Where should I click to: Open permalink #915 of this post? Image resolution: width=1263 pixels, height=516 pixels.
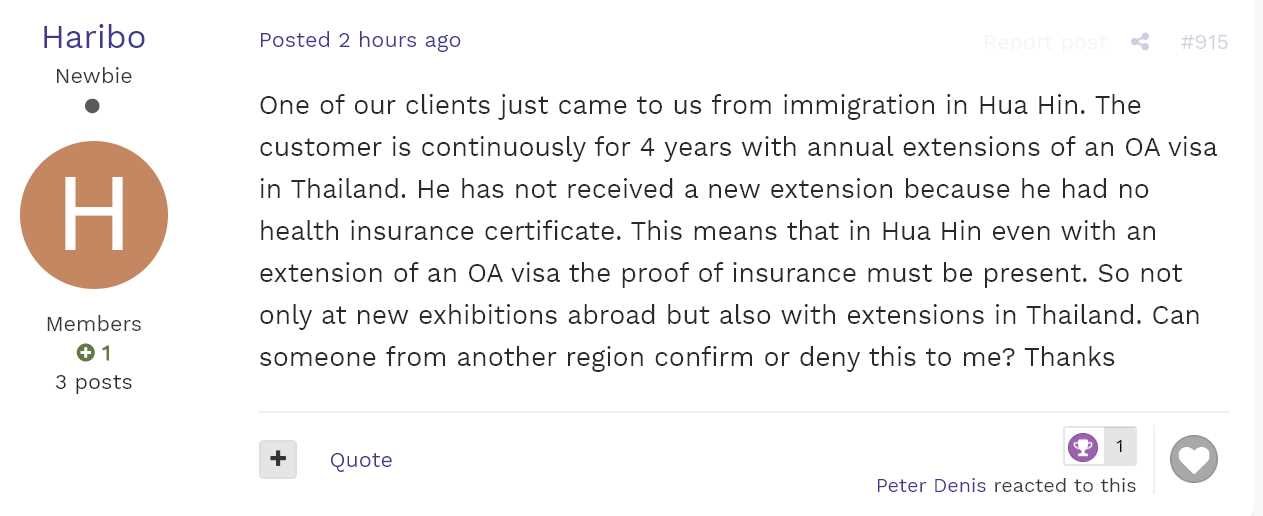click(x=1204, y=42)
